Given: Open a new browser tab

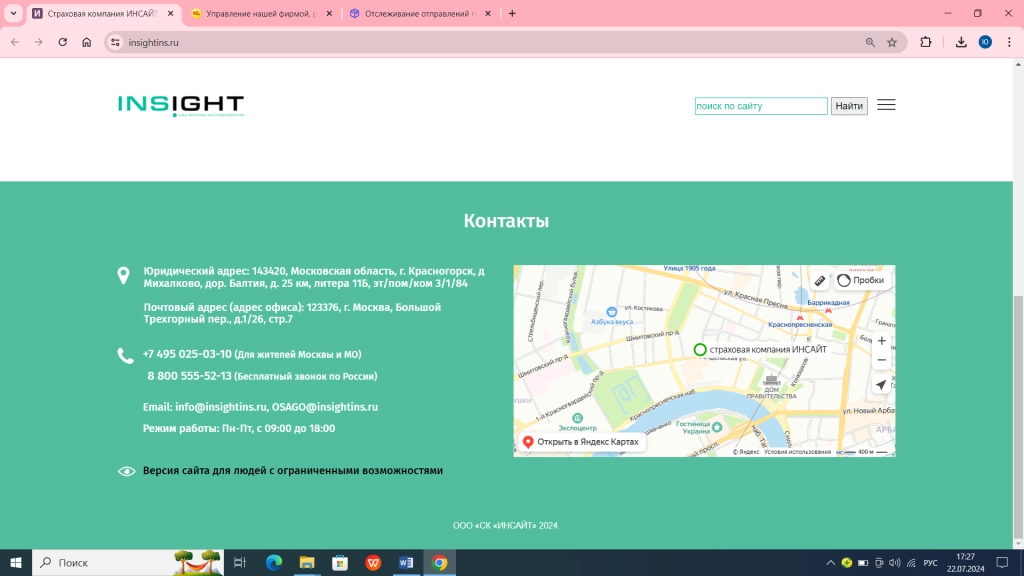Looking at the screenshot, I should [x=512, y=14].
